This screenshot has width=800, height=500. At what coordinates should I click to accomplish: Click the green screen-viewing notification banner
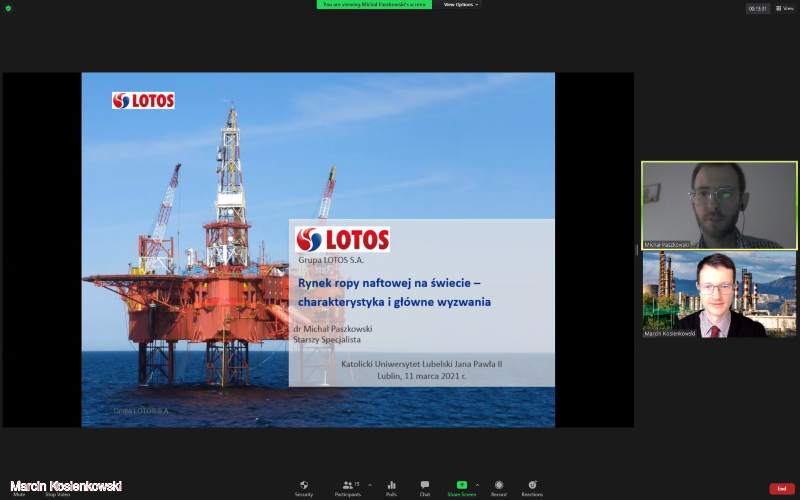[x=374, y=4]
